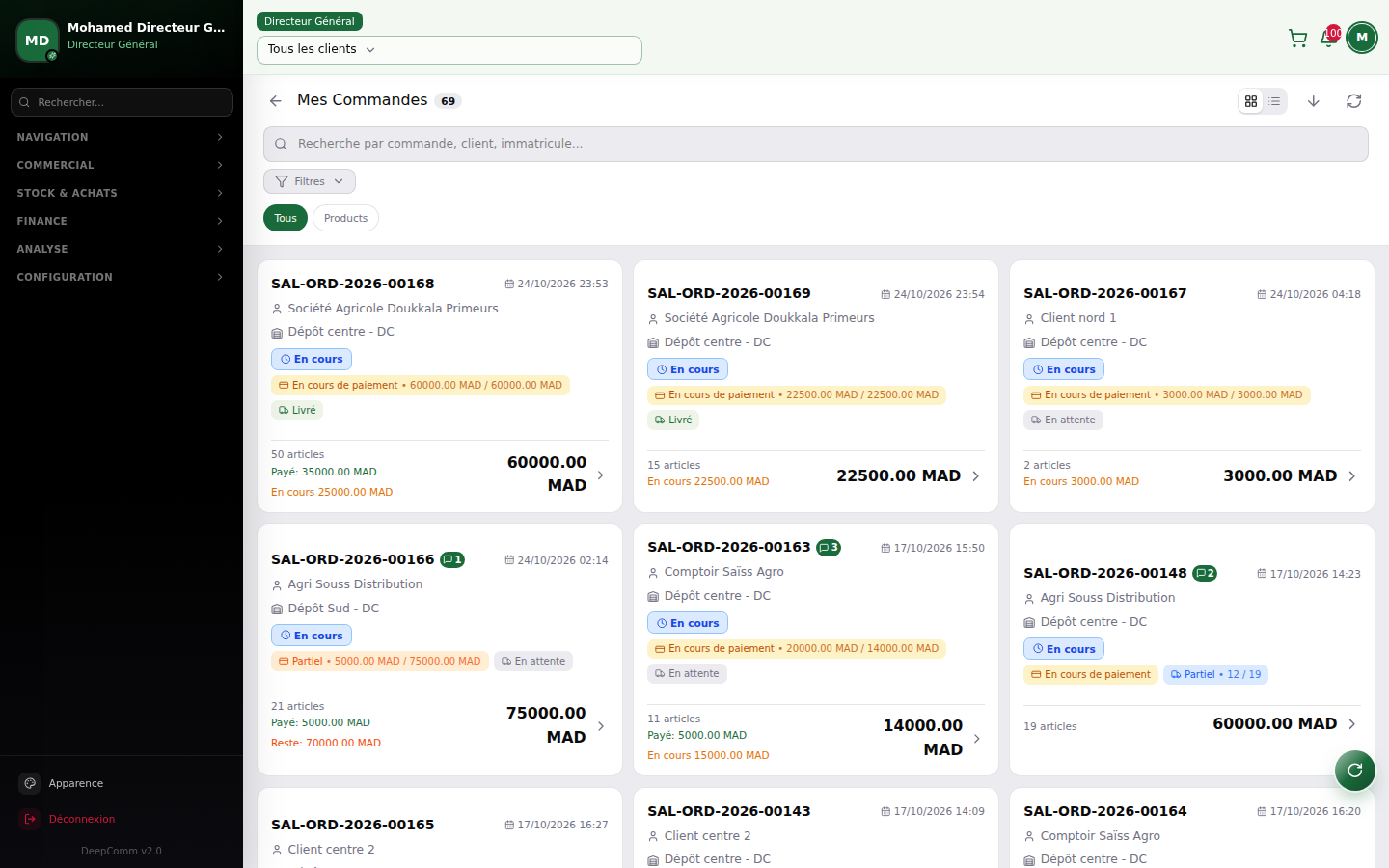Expand the STOCK & ACHATS section

tap(121, 193)
